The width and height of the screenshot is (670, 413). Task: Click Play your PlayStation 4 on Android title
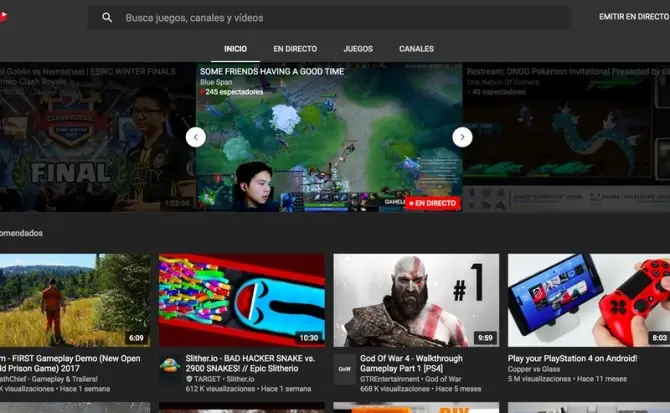click(x=573, y=358)
